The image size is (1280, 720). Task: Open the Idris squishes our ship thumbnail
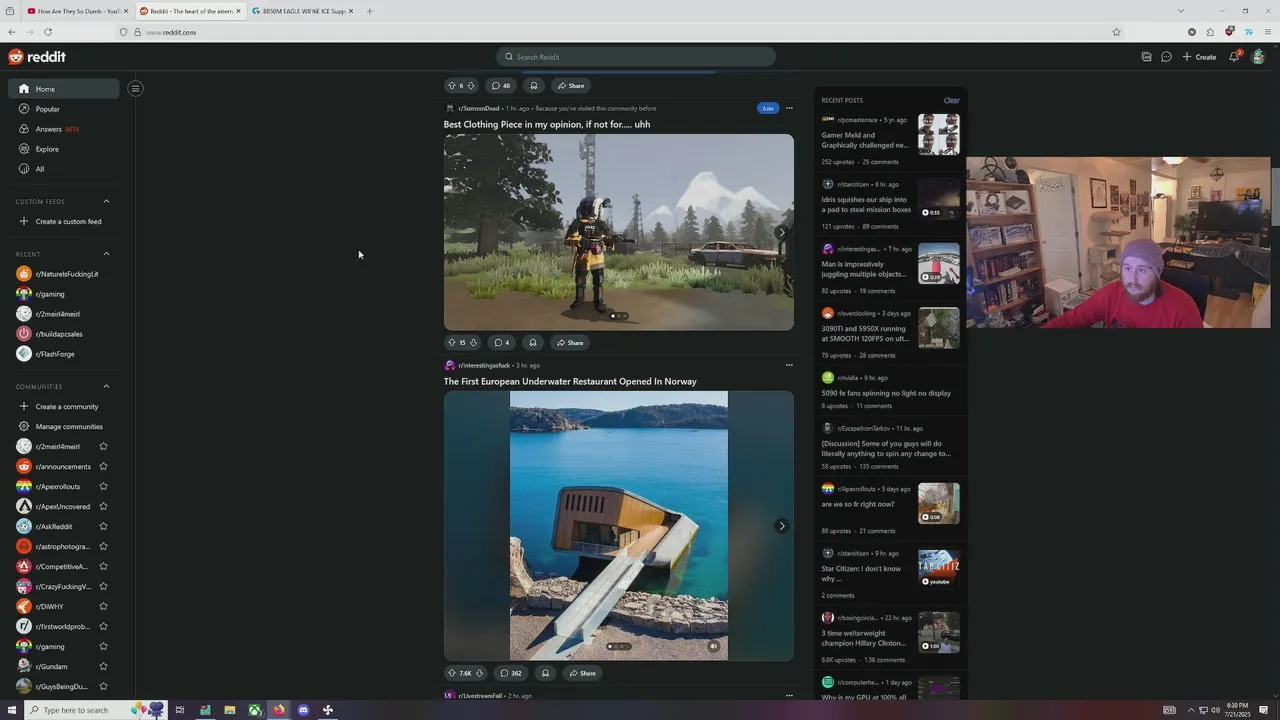pos(938,199)
